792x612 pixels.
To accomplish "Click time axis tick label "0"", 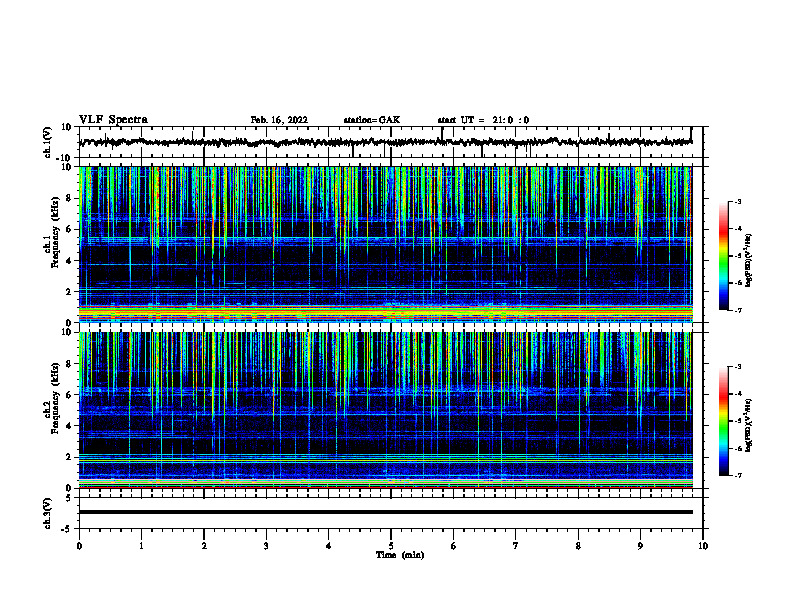I will 79,546.
